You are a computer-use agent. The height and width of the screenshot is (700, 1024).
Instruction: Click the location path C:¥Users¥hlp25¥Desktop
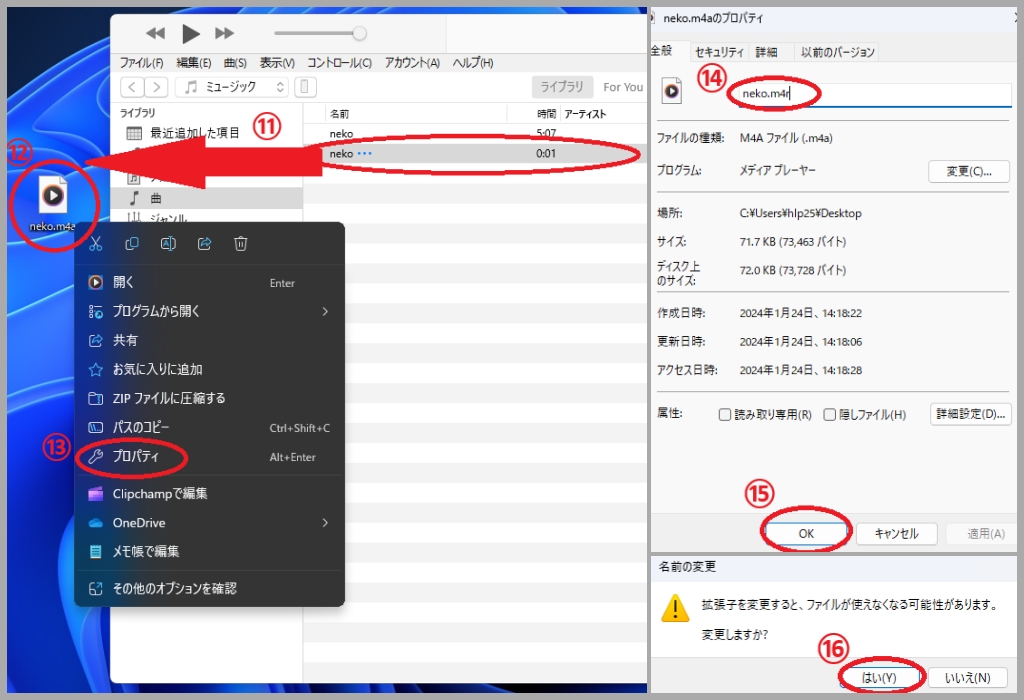click(800, 214)
